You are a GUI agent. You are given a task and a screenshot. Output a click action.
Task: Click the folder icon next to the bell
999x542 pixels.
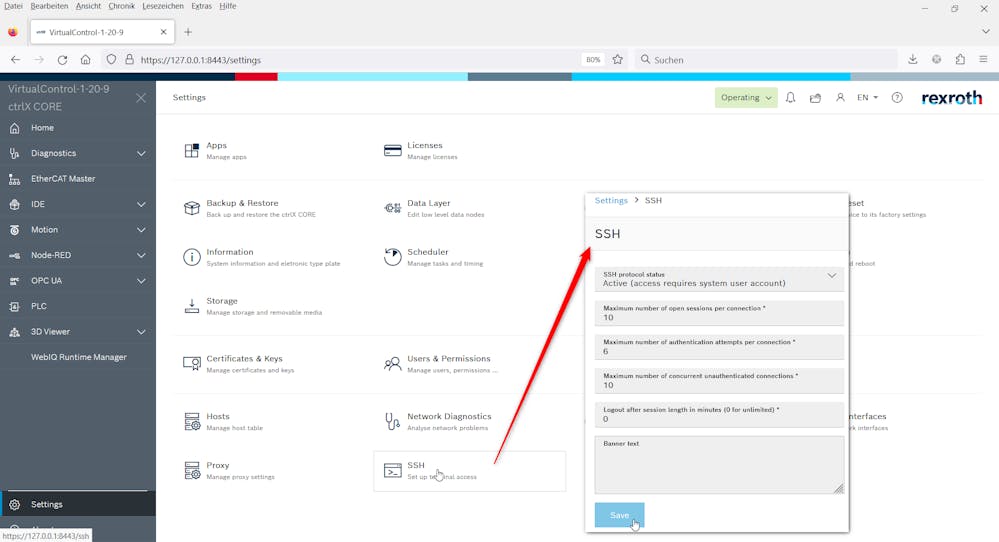(x=815, y=98)
